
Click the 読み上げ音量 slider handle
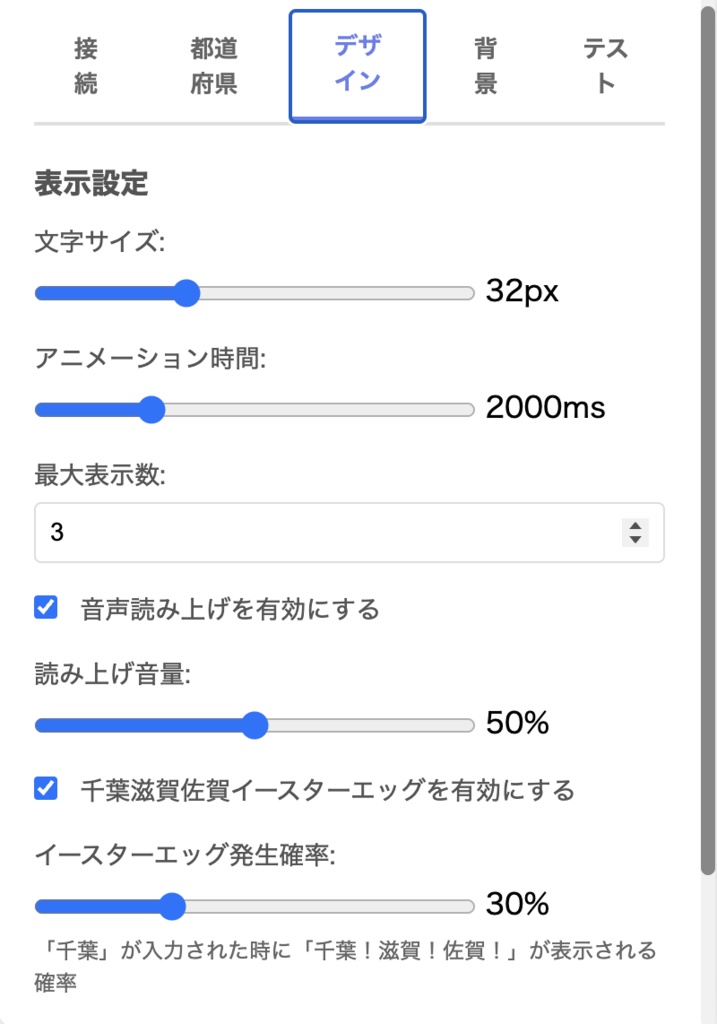(x=255, y=725)
